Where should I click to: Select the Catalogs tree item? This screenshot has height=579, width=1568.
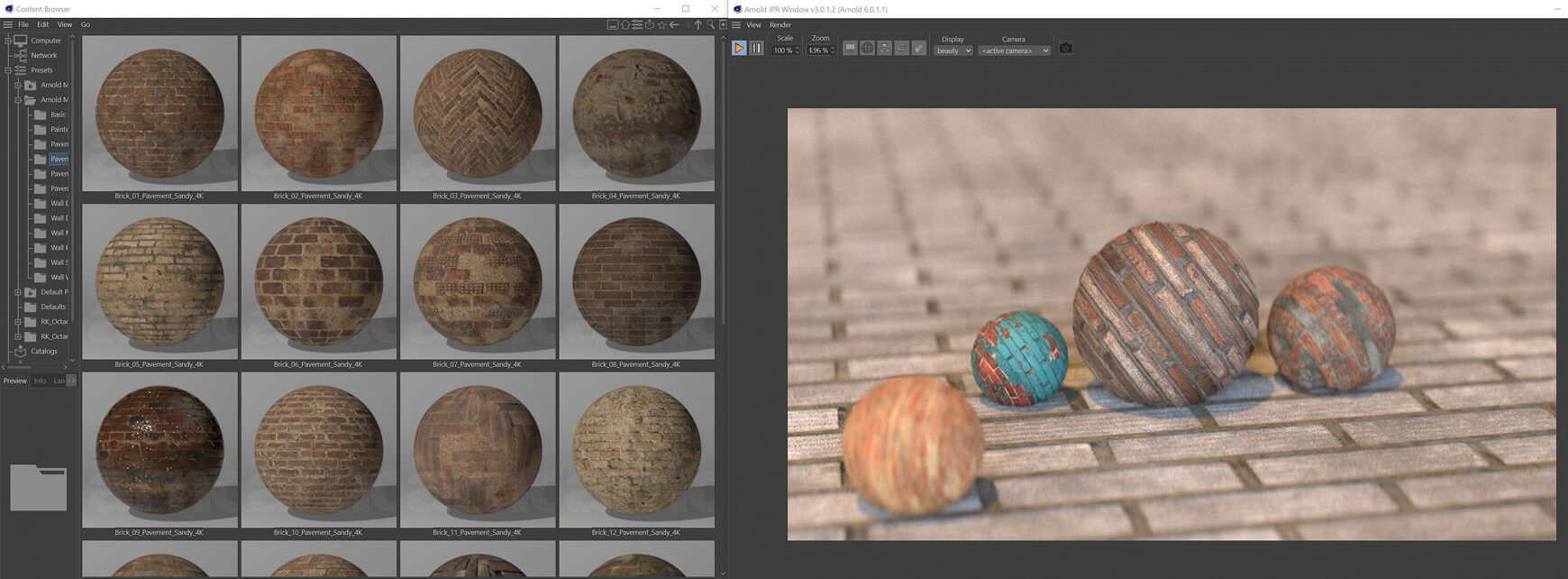click(x=44, y=352)
